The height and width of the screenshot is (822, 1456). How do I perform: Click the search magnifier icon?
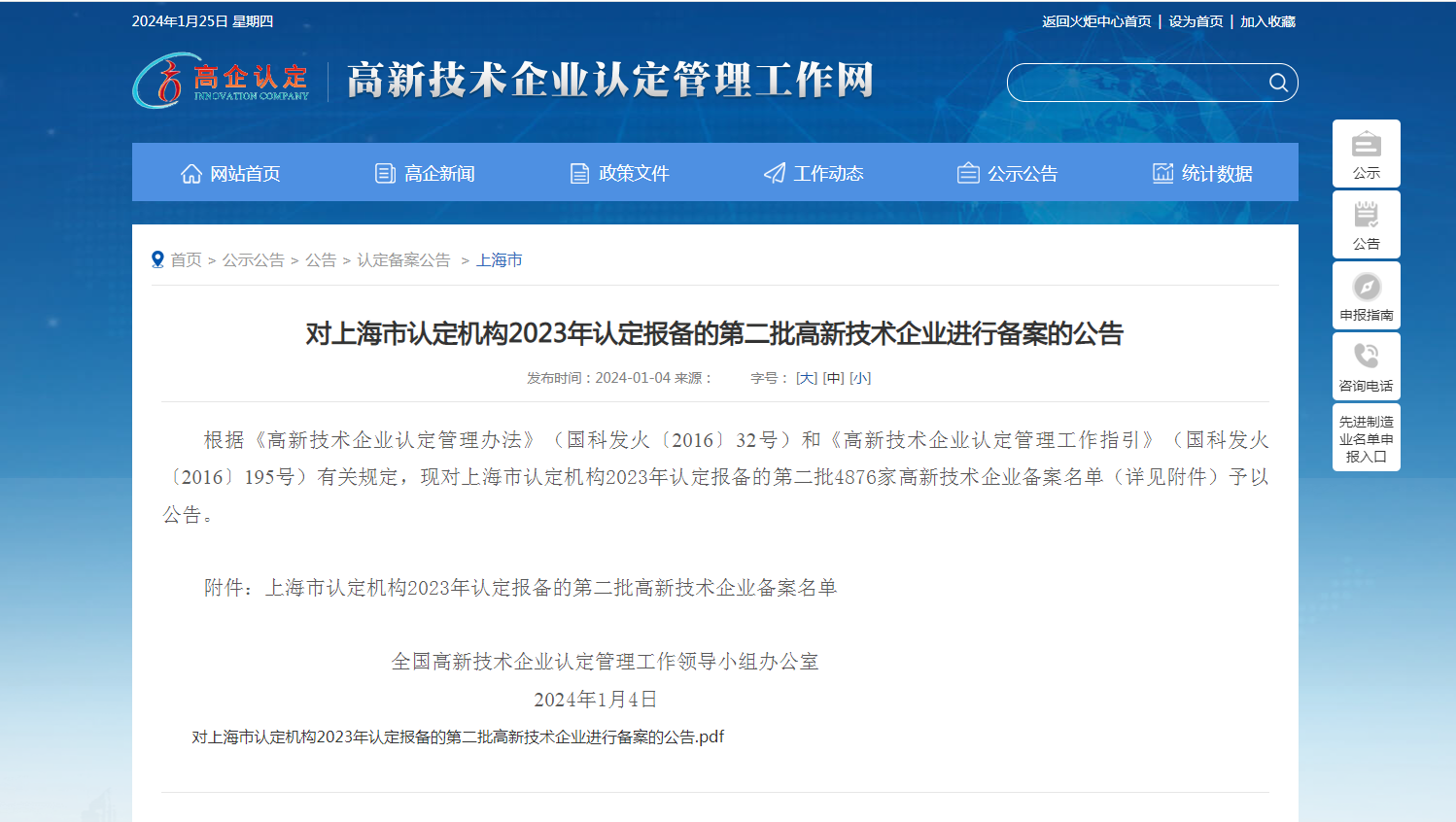(x=1278, y=83)
